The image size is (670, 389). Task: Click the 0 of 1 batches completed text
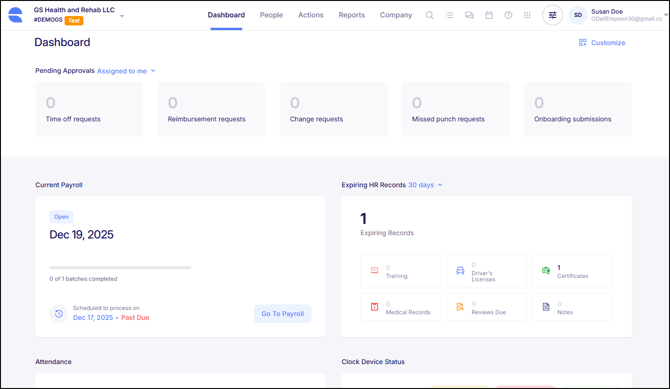[x=83, y=279]
